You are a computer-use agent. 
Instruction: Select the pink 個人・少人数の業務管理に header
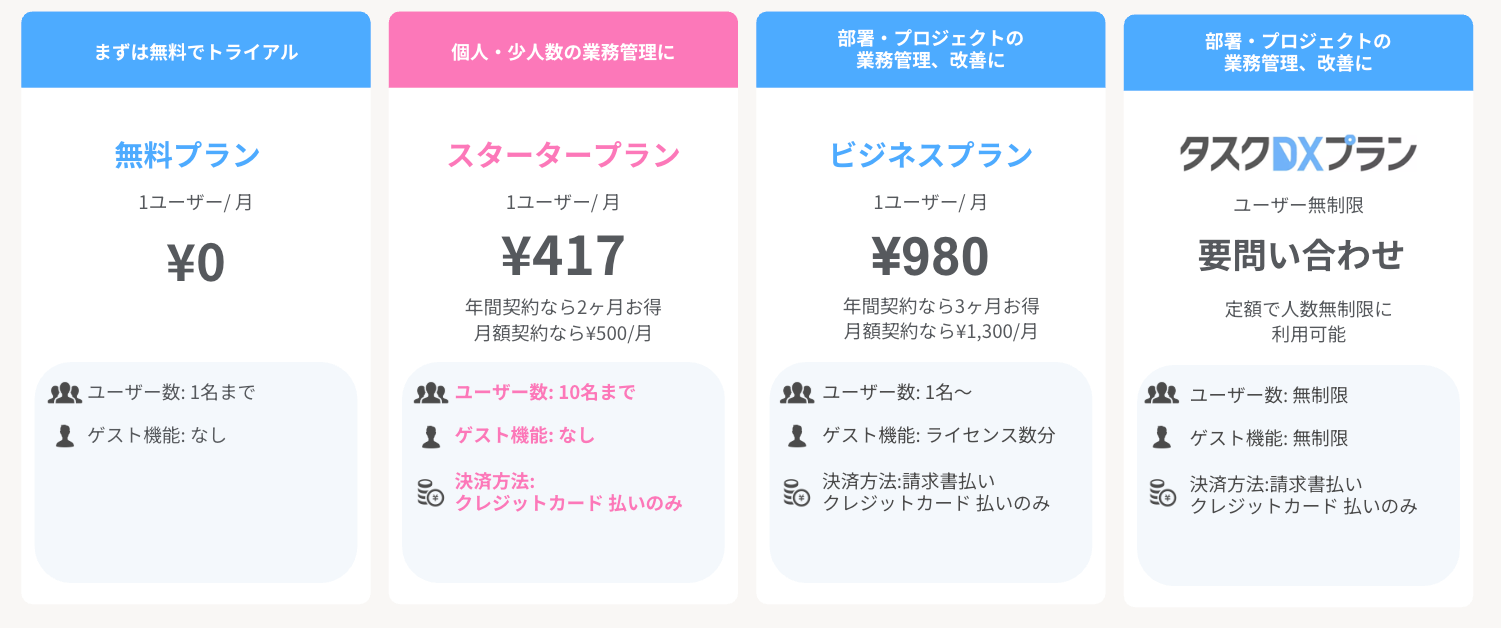click(563, 52)
